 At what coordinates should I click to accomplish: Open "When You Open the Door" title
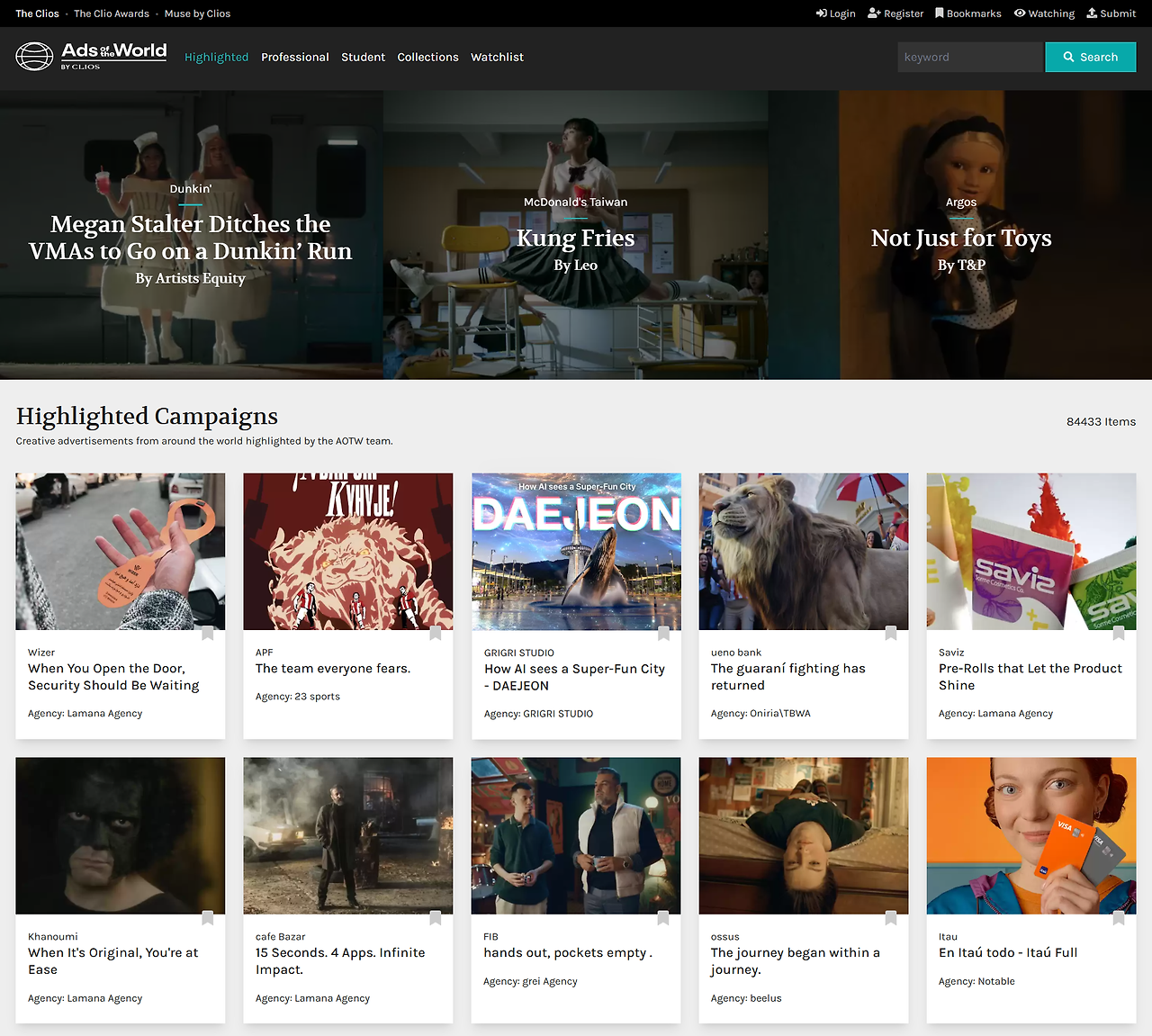click(113, 677)
